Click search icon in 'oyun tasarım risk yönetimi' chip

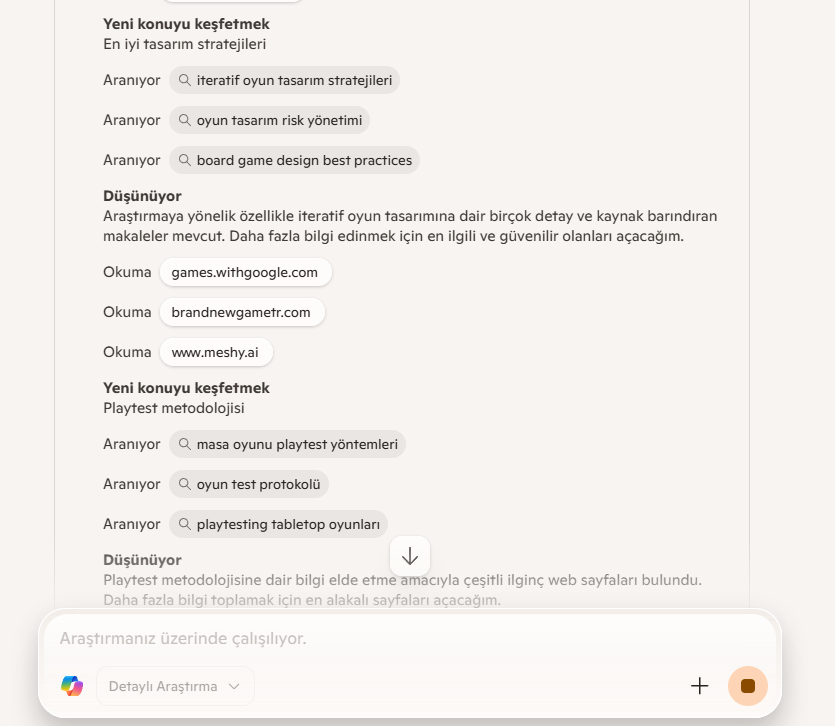[x=184, y=120]
